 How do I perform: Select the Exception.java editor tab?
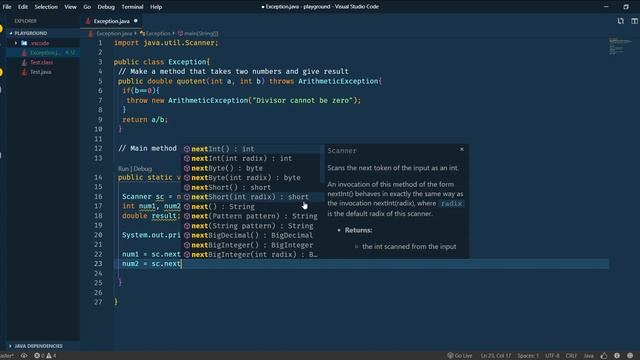tap(111, 21)
